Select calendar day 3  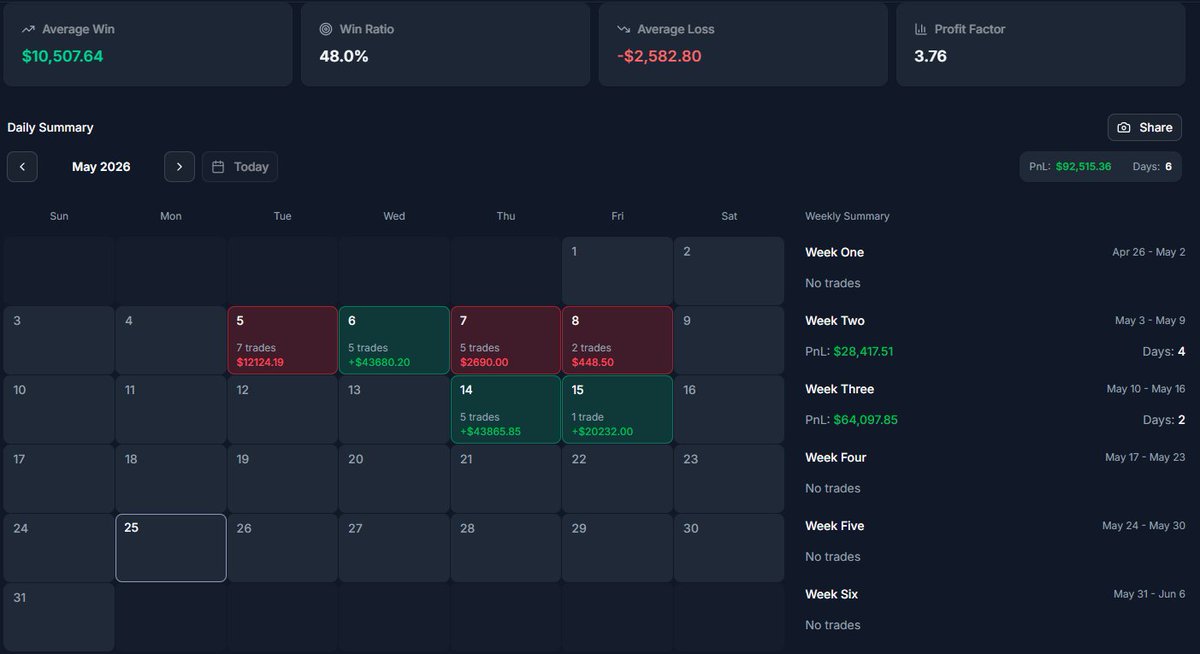pos(59,340)
